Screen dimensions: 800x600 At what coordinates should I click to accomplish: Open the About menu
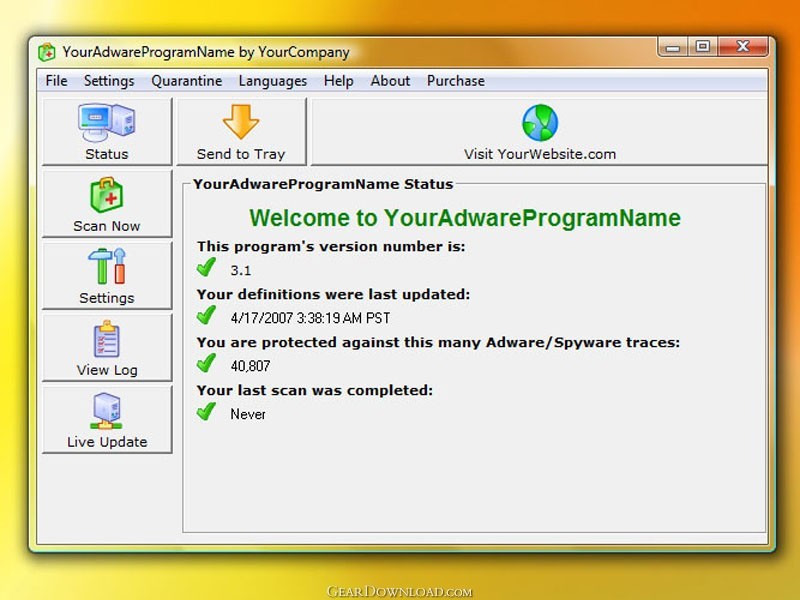tap(390, 81)
